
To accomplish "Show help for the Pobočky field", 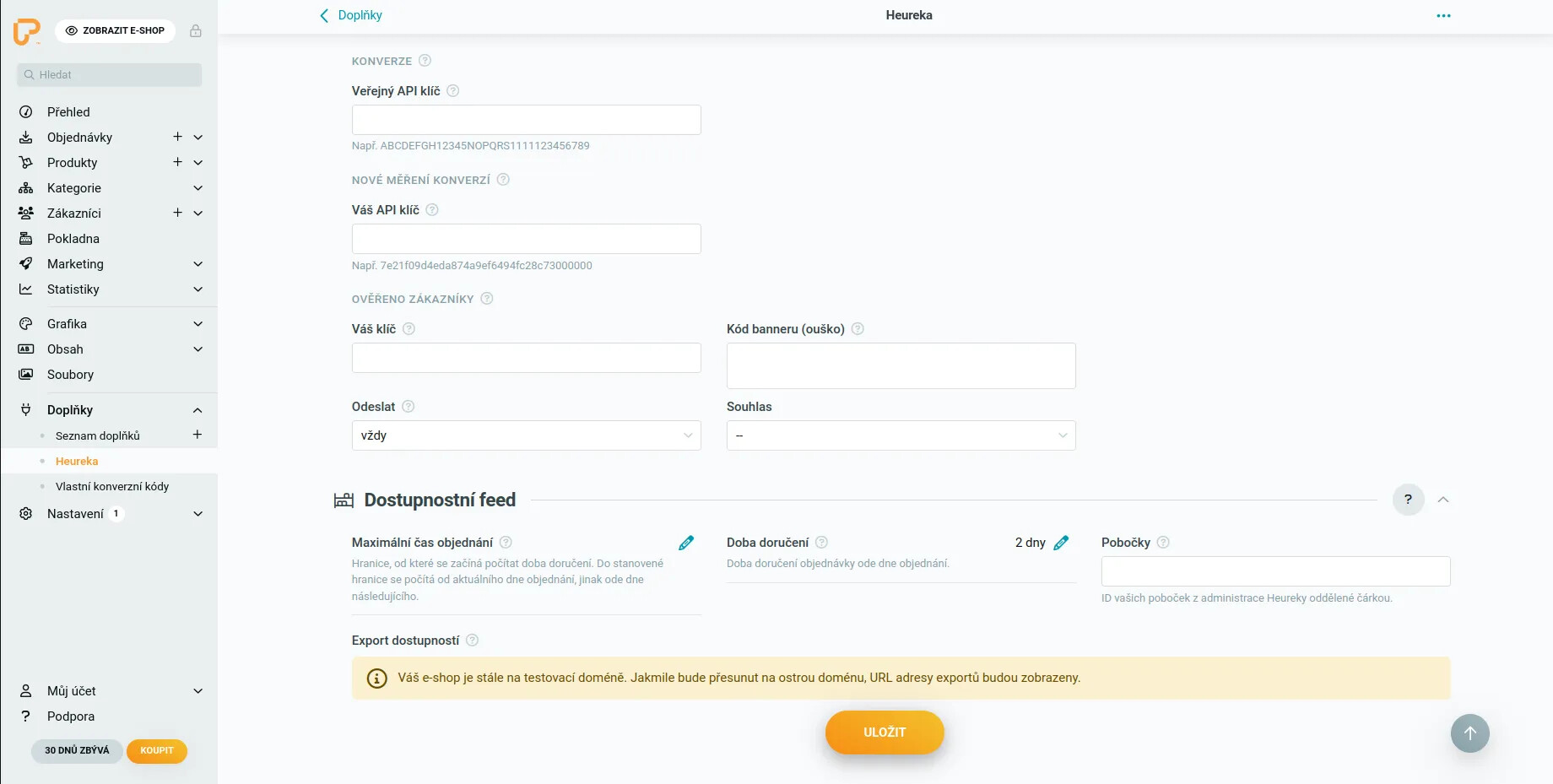I will tap(1163, 543).
